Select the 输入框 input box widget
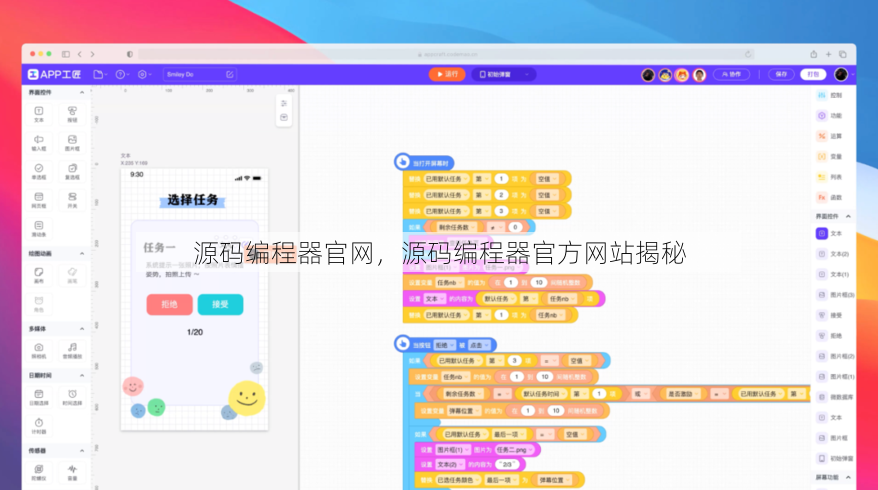The height and width of the screenshot is (490, 878). pyautogui.click(x=39, y=143)
